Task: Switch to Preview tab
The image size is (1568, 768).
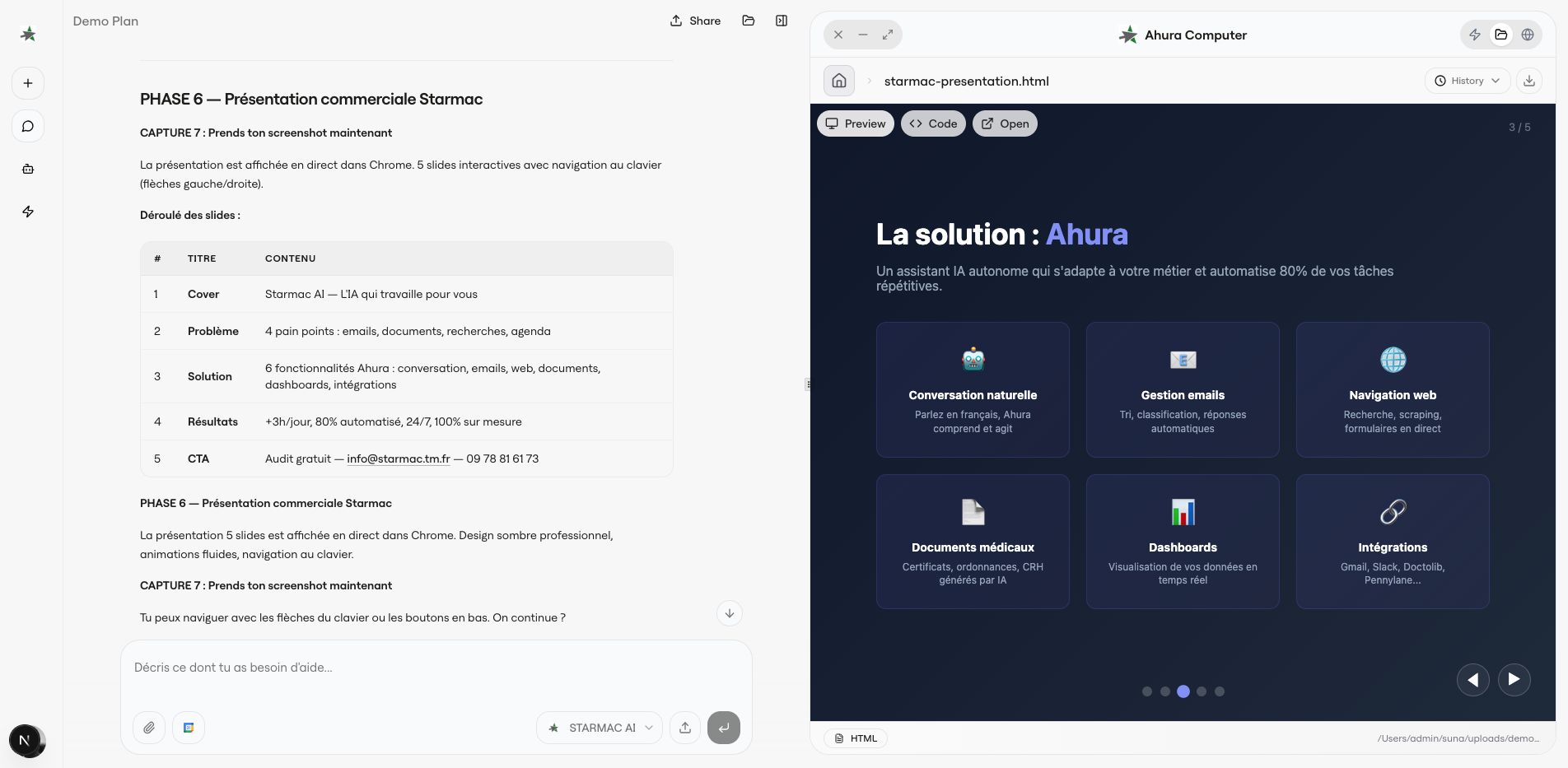Action: (x=856, y=123)
